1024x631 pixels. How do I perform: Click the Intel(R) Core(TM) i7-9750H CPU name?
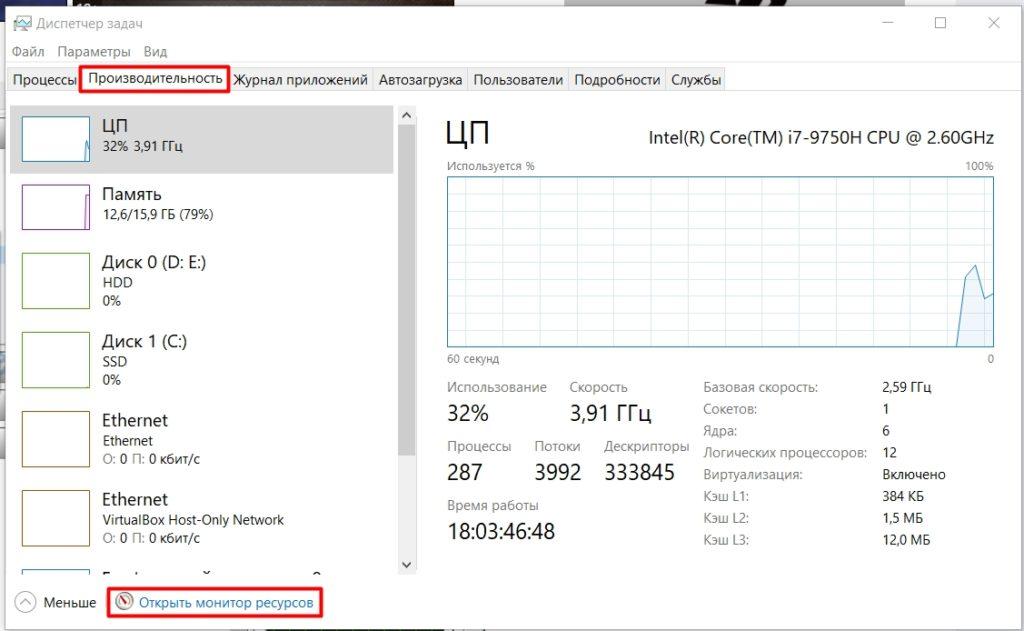tap(821, 138)
